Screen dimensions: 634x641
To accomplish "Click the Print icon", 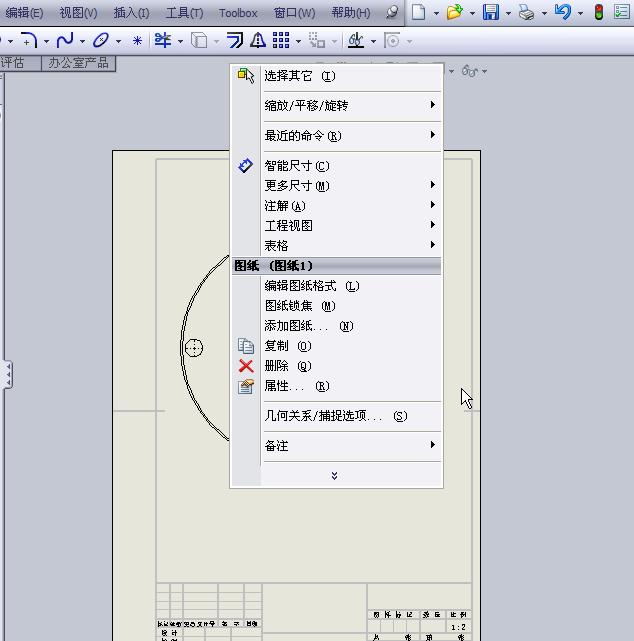I will point(526,12).
